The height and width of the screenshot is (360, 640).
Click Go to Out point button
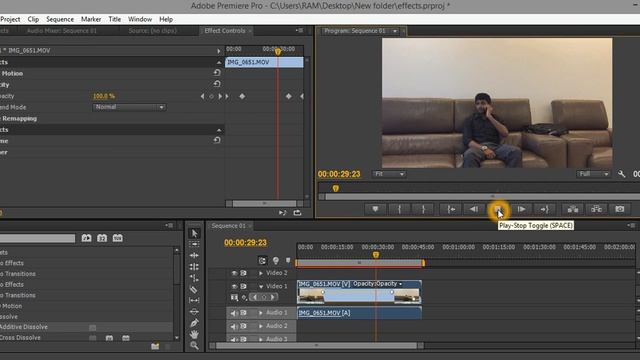pos(544,209)
